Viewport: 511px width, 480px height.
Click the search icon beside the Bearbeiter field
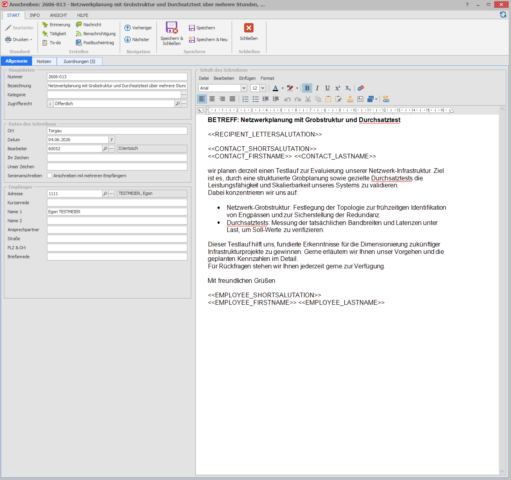click(x=105, y=149)
